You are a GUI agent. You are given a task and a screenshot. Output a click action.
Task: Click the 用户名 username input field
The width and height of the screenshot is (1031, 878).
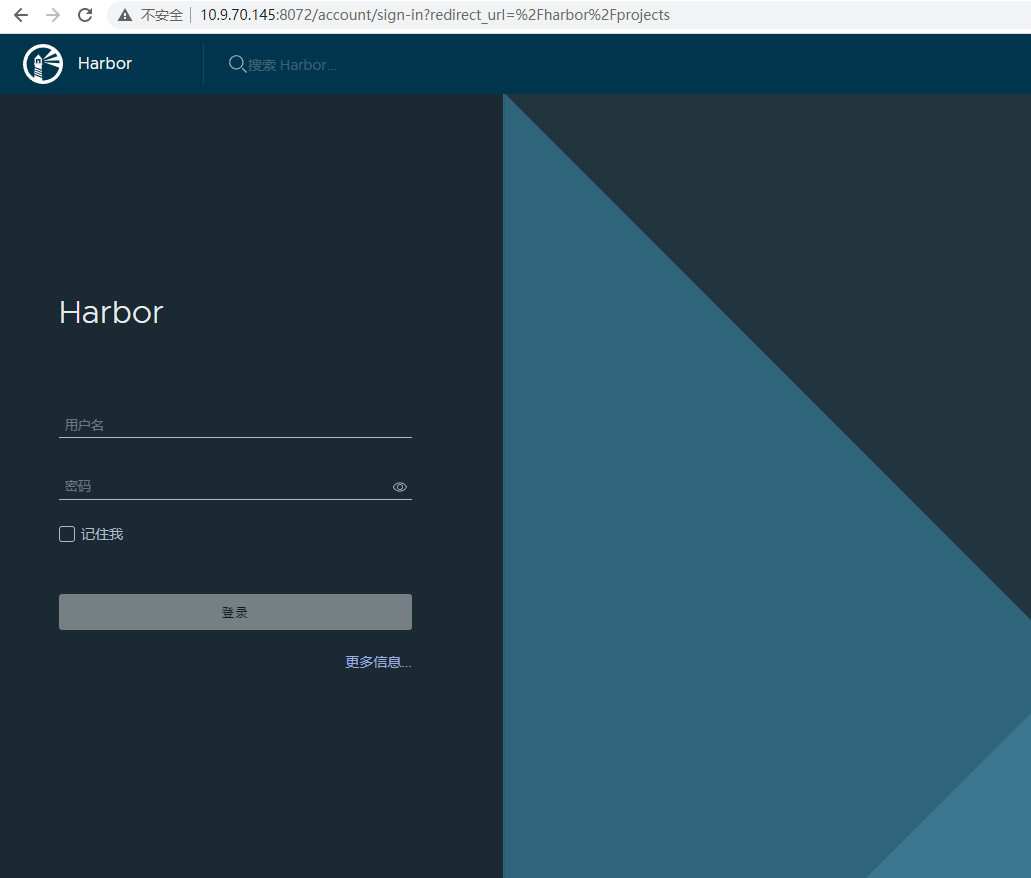235,425
